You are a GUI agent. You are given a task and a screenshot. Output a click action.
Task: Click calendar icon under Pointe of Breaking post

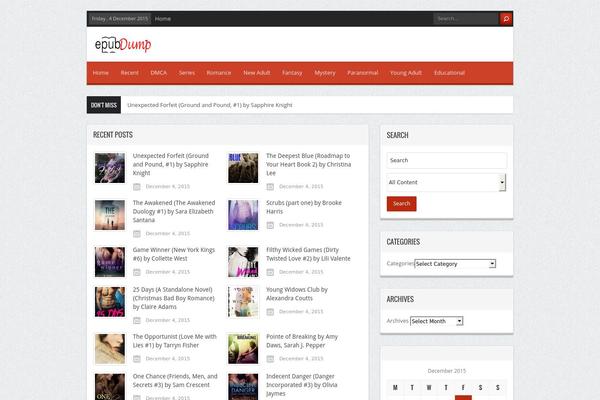tap(270, 359)
